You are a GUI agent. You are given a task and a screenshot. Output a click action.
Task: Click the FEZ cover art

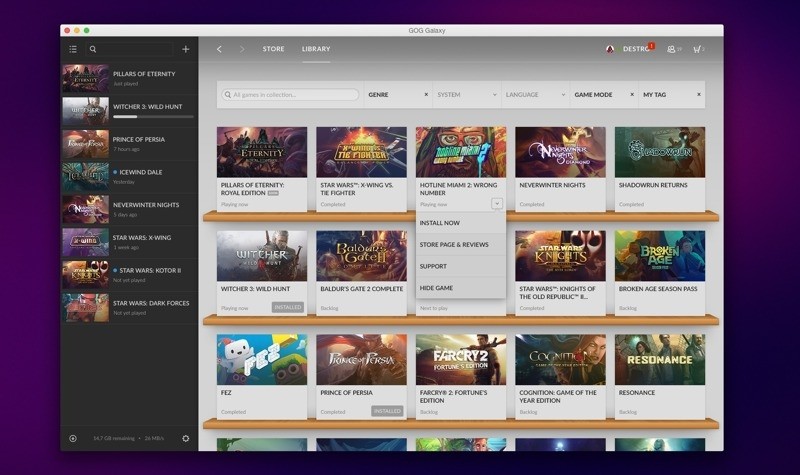point(262,359)
